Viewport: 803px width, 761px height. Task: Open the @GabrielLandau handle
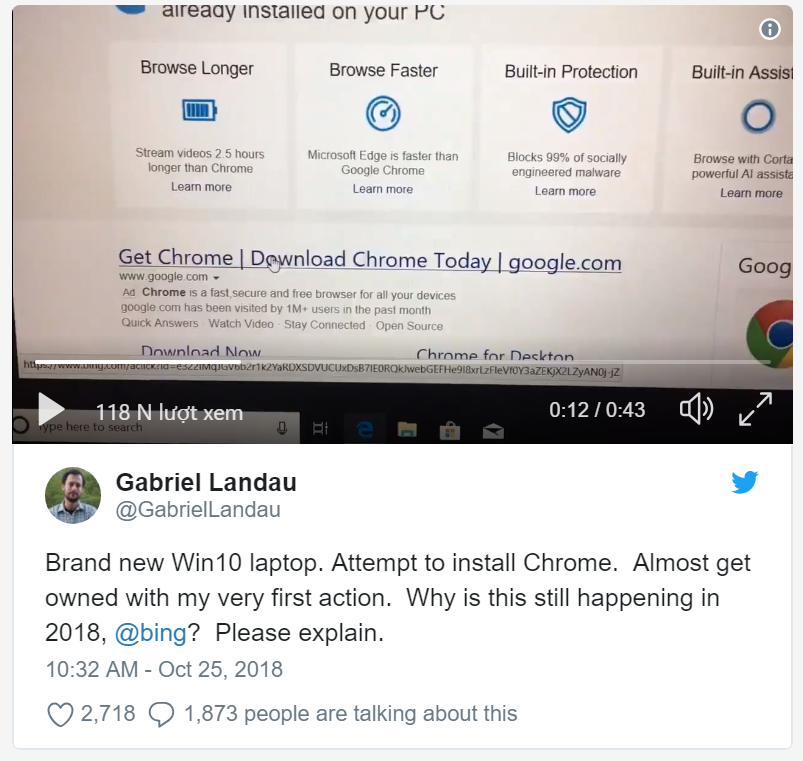coord(198,510)
